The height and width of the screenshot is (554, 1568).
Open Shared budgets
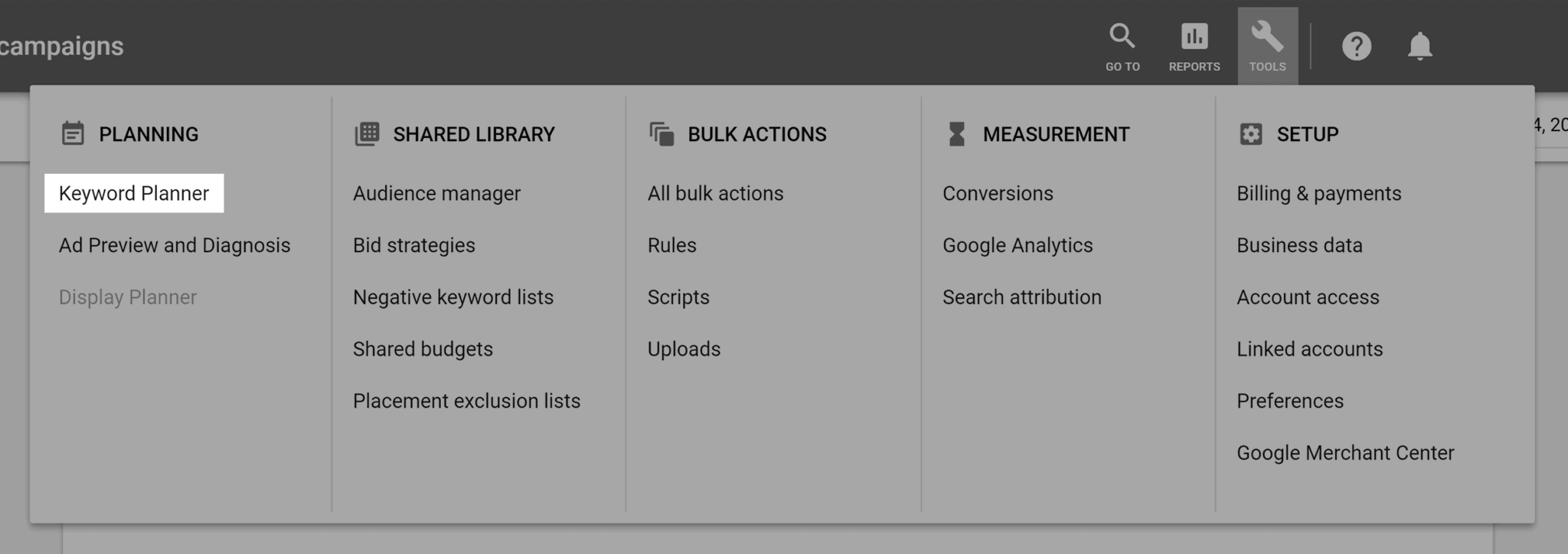point(422,349)
